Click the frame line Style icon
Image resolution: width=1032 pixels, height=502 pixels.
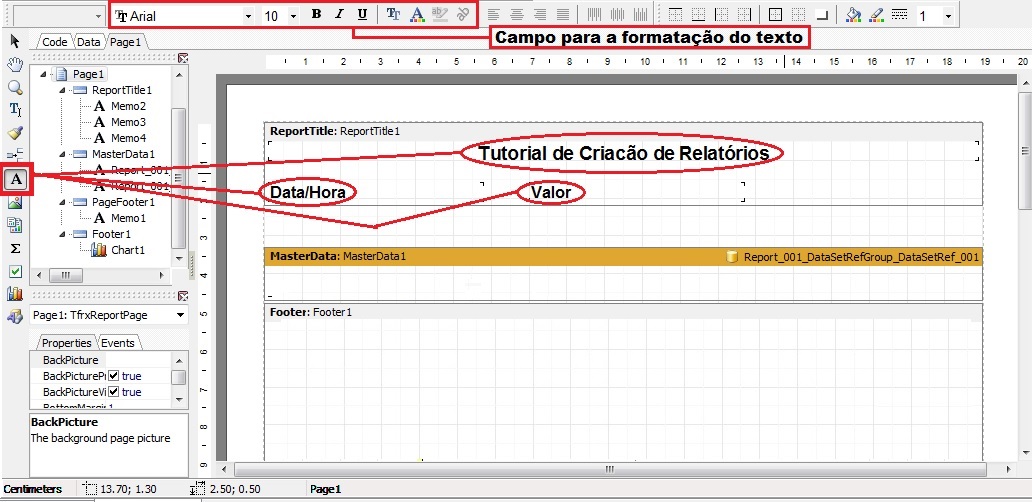(900, 14)
